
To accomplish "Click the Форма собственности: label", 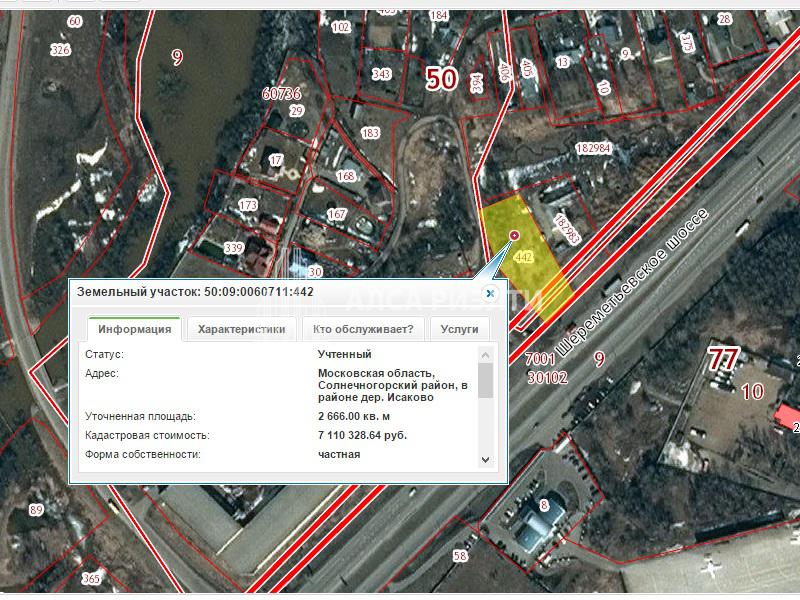I will click(142, 454).
